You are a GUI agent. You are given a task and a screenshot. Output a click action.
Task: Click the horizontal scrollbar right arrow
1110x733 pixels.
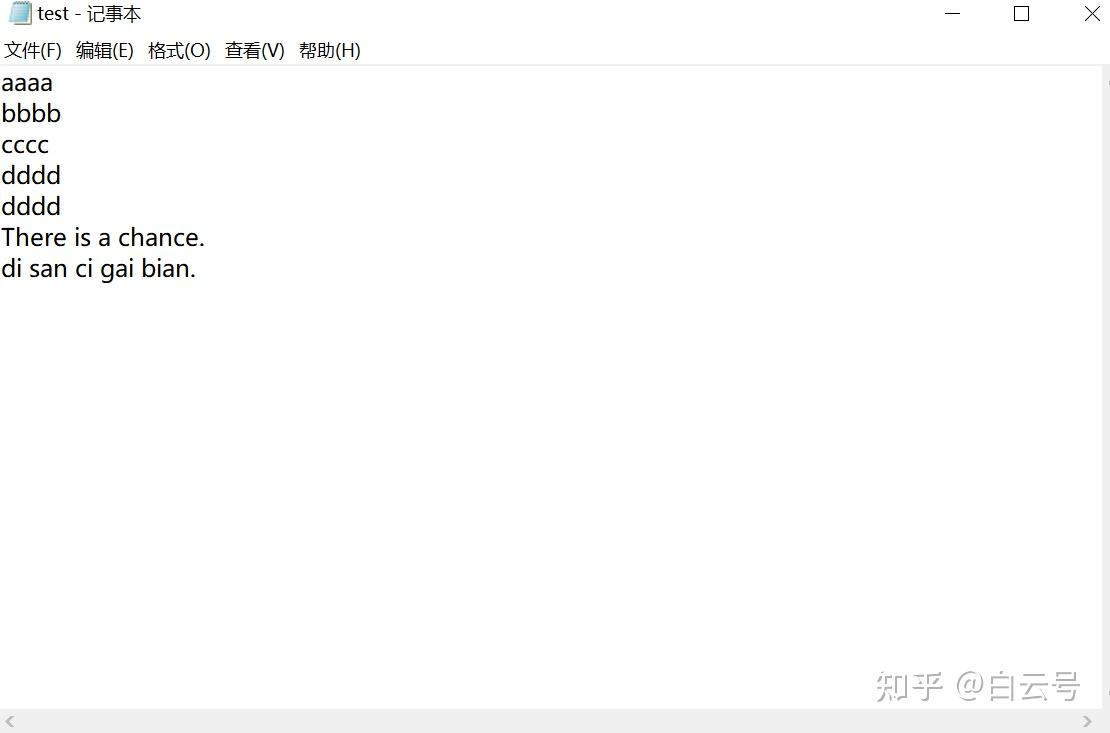tap(1087, 722)
